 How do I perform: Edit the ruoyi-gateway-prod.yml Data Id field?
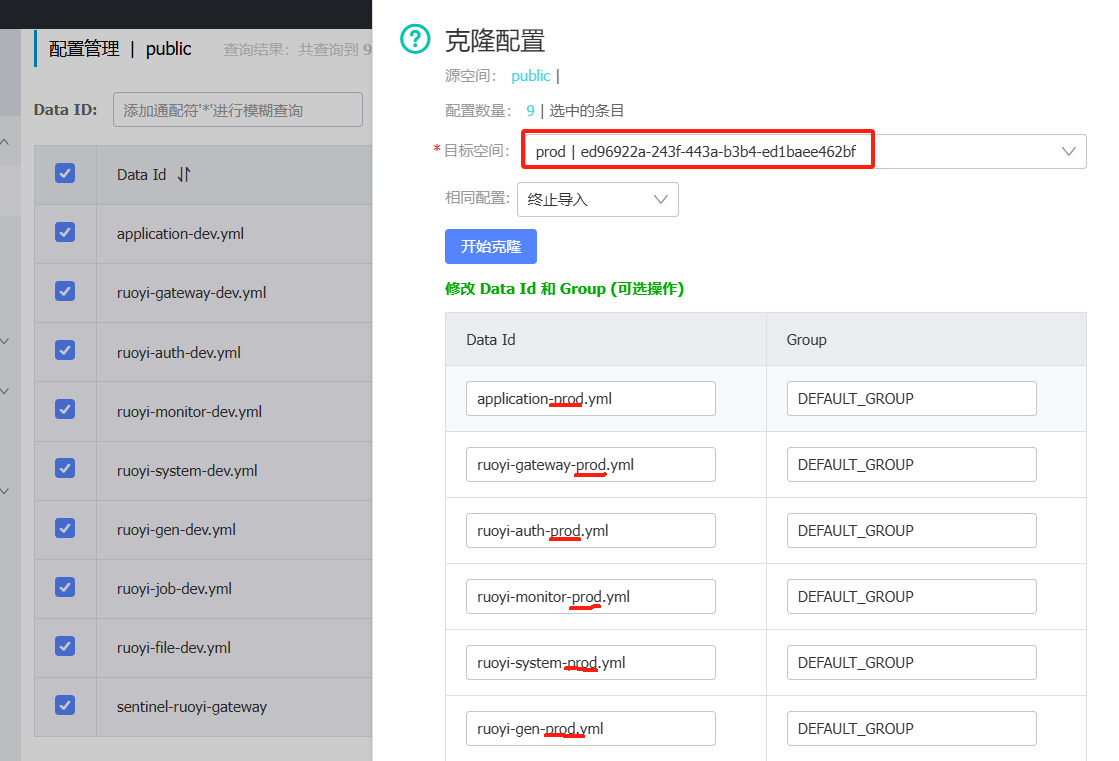click(x=590, y=464)
